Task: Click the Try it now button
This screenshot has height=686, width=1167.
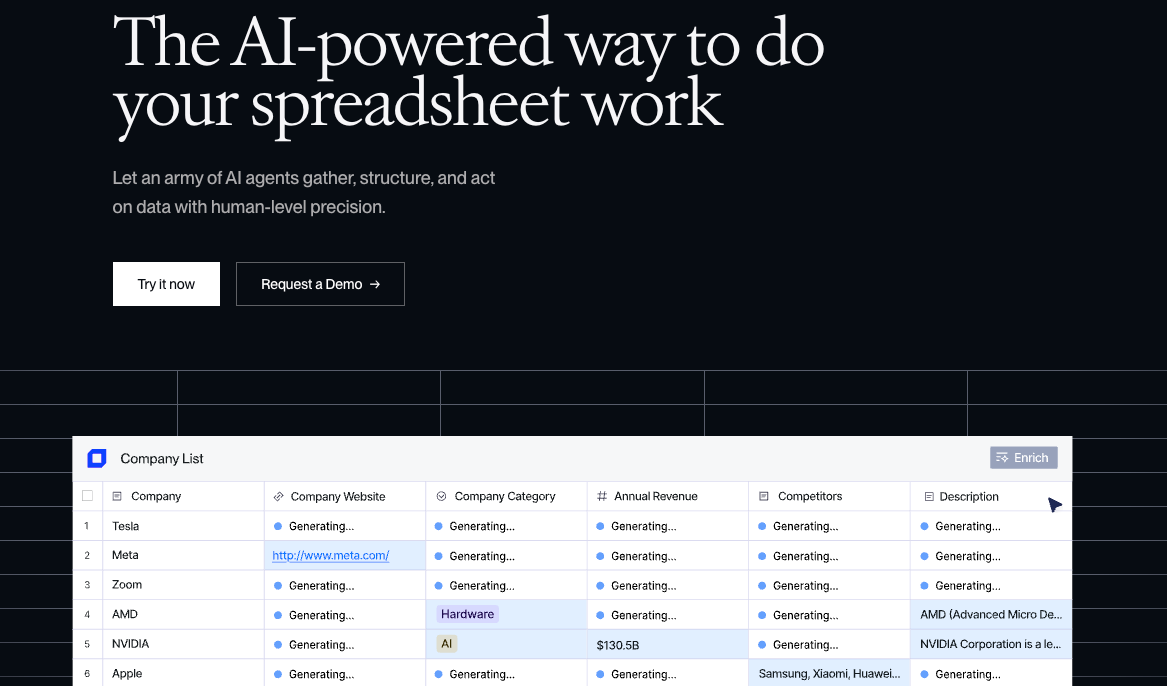Action: pyautogui.click(x=166, y=283)
